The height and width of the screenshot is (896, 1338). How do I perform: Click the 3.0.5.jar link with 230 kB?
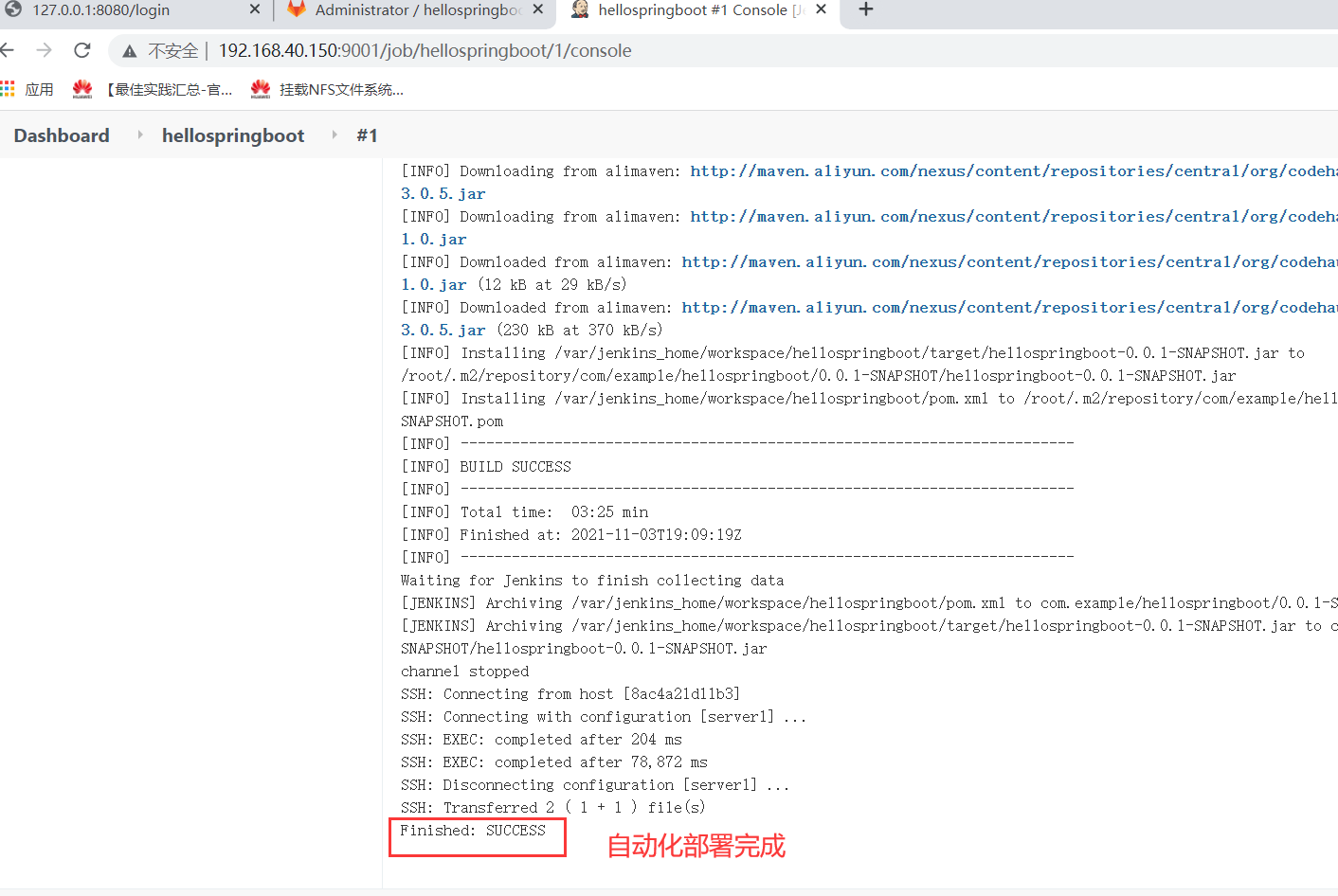coord(443,331)
